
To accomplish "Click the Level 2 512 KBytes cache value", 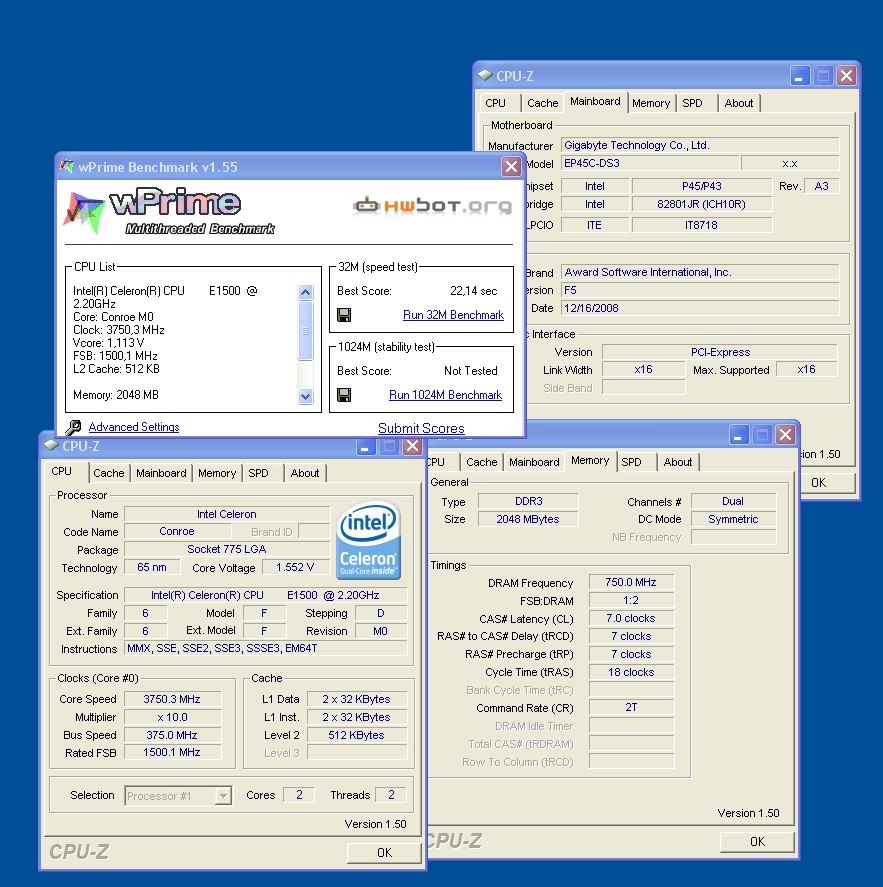I will pyautogui.click(x=356, y=735).
